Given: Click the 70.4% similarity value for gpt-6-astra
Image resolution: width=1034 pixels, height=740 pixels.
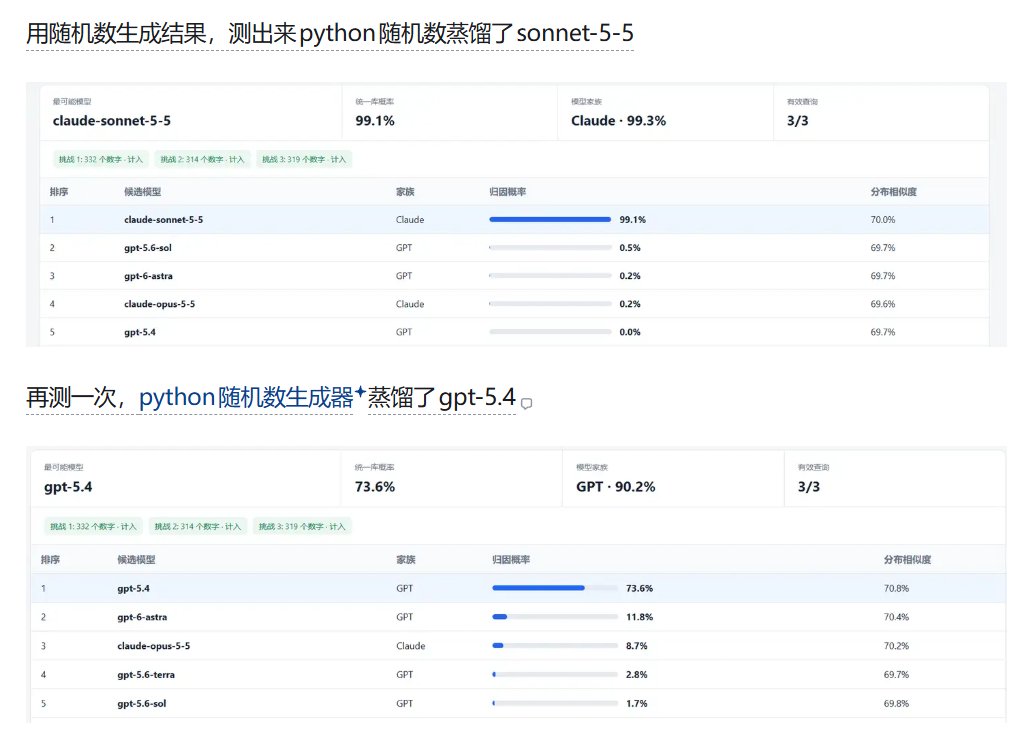Looking at the screenshot, I should (896, 617).
